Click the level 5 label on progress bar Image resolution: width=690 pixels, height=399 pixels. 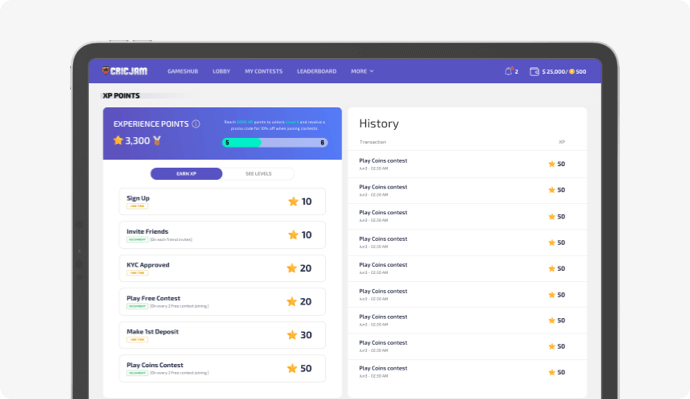[x=228, y=143]
